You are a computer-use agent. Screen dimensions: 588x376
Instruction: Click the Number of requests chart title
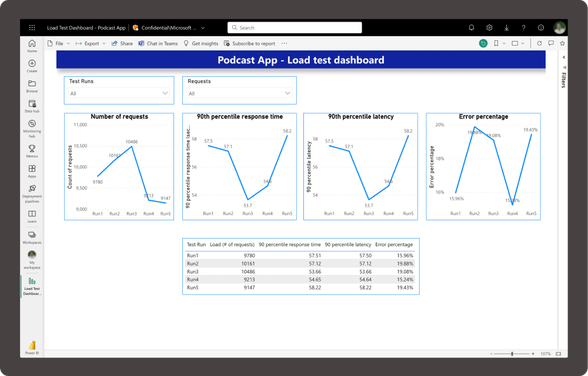[x=119, y=117]
